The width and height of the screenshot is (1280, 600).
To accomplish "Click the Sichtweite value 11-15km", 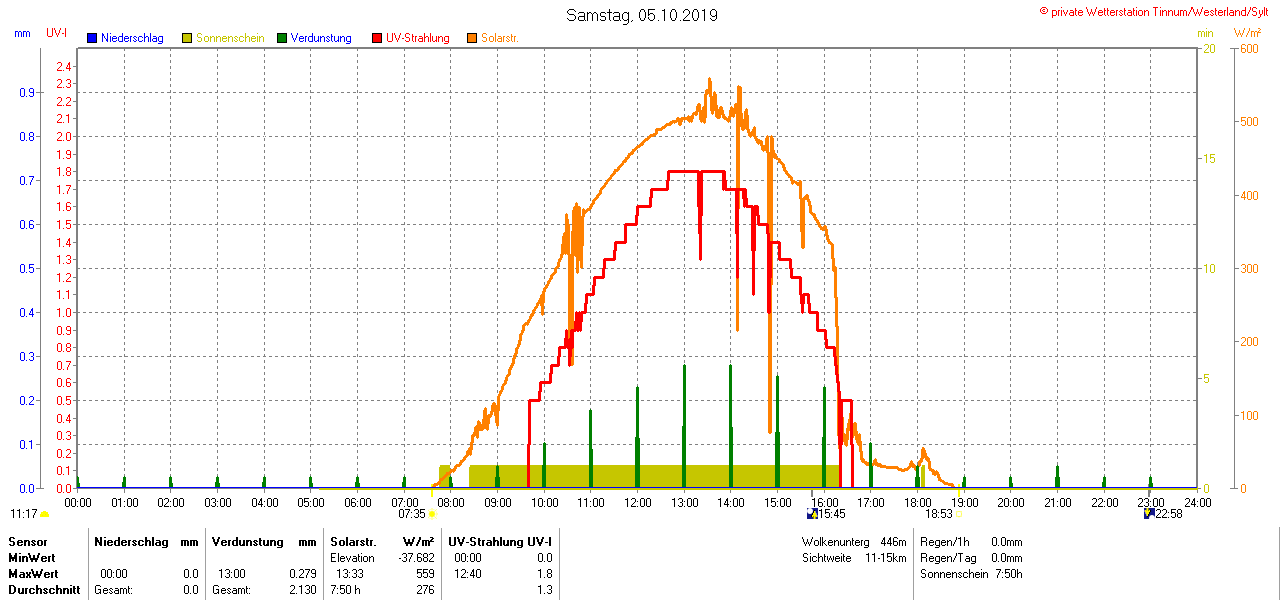I will coord(886,557).
